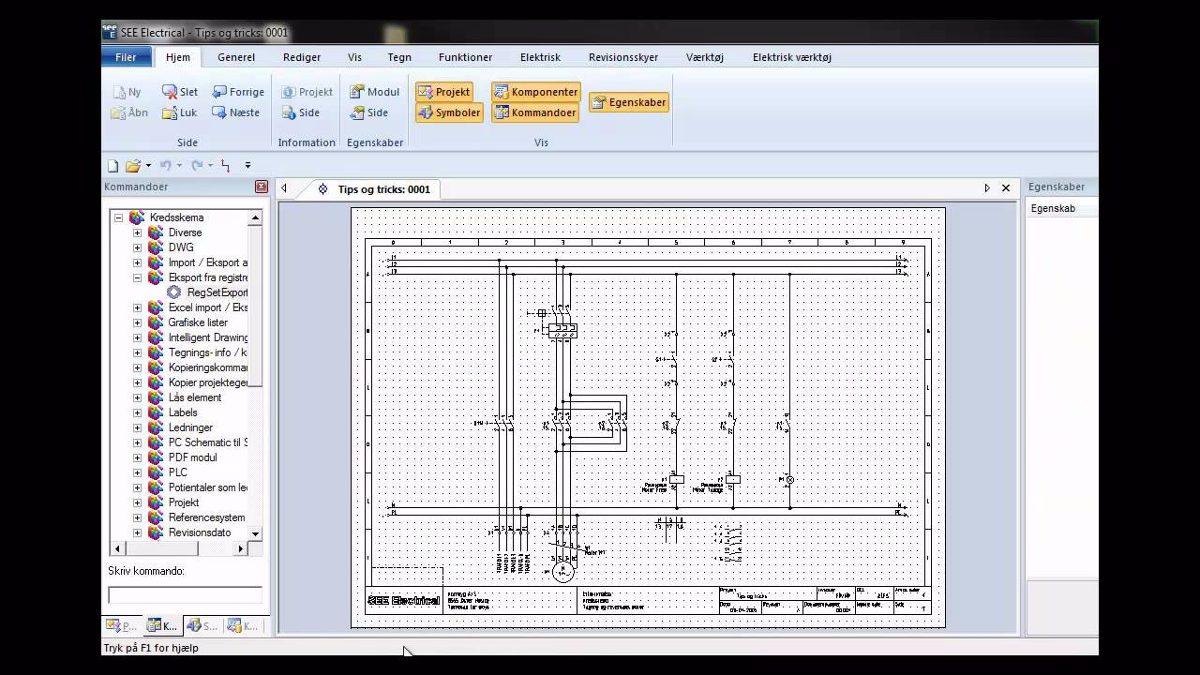Select the Lås element tree item
This screenshot has height=675, width=1200.
(195, 397)
